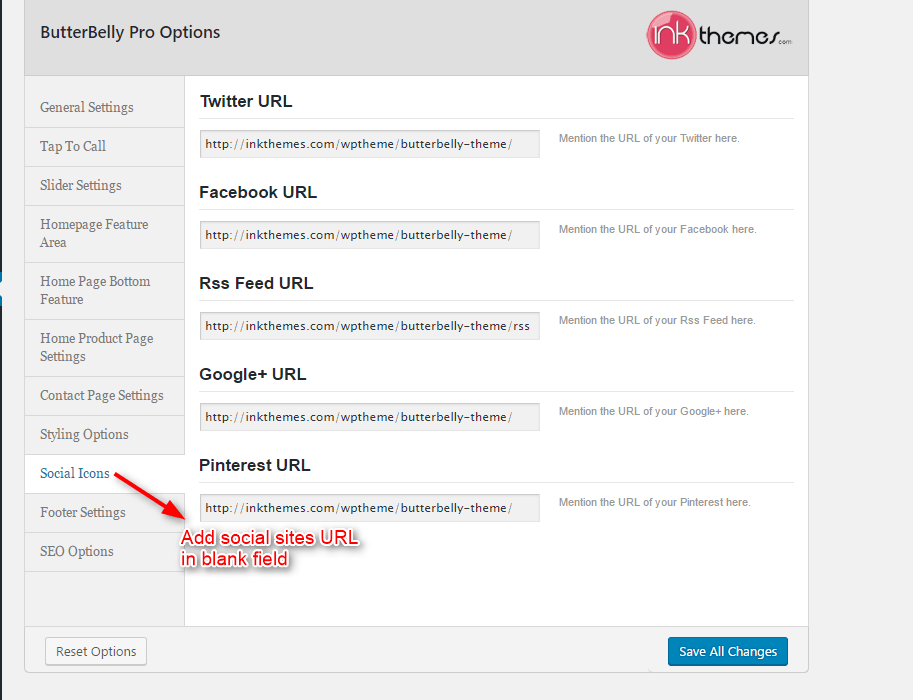
Task: Click the Twitter URL heading
Action: (246, 101)
